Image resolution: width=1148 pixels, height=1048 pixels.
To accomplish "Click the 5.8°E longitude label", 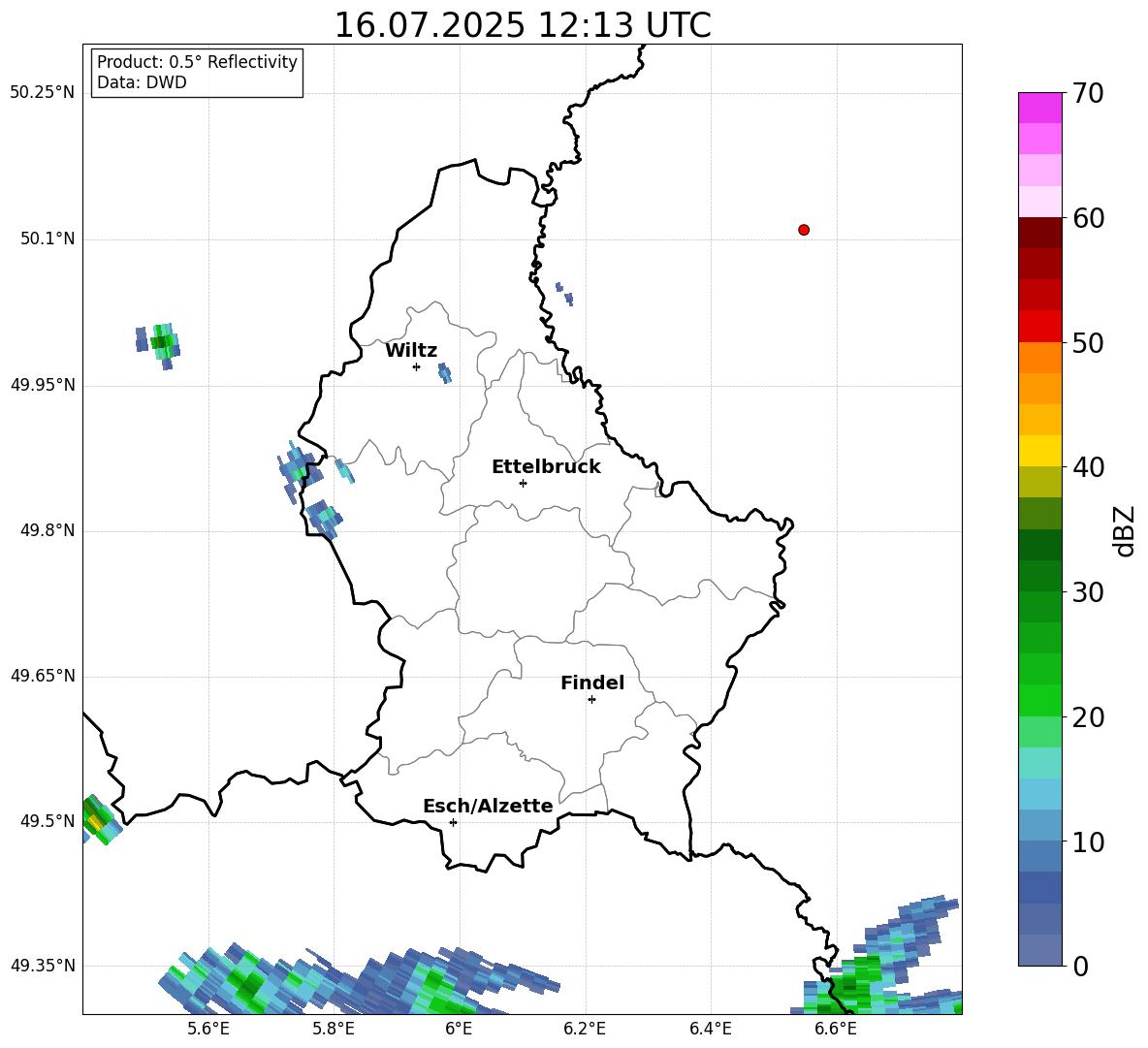I will pyautogui.click(x=334, y=1029).
